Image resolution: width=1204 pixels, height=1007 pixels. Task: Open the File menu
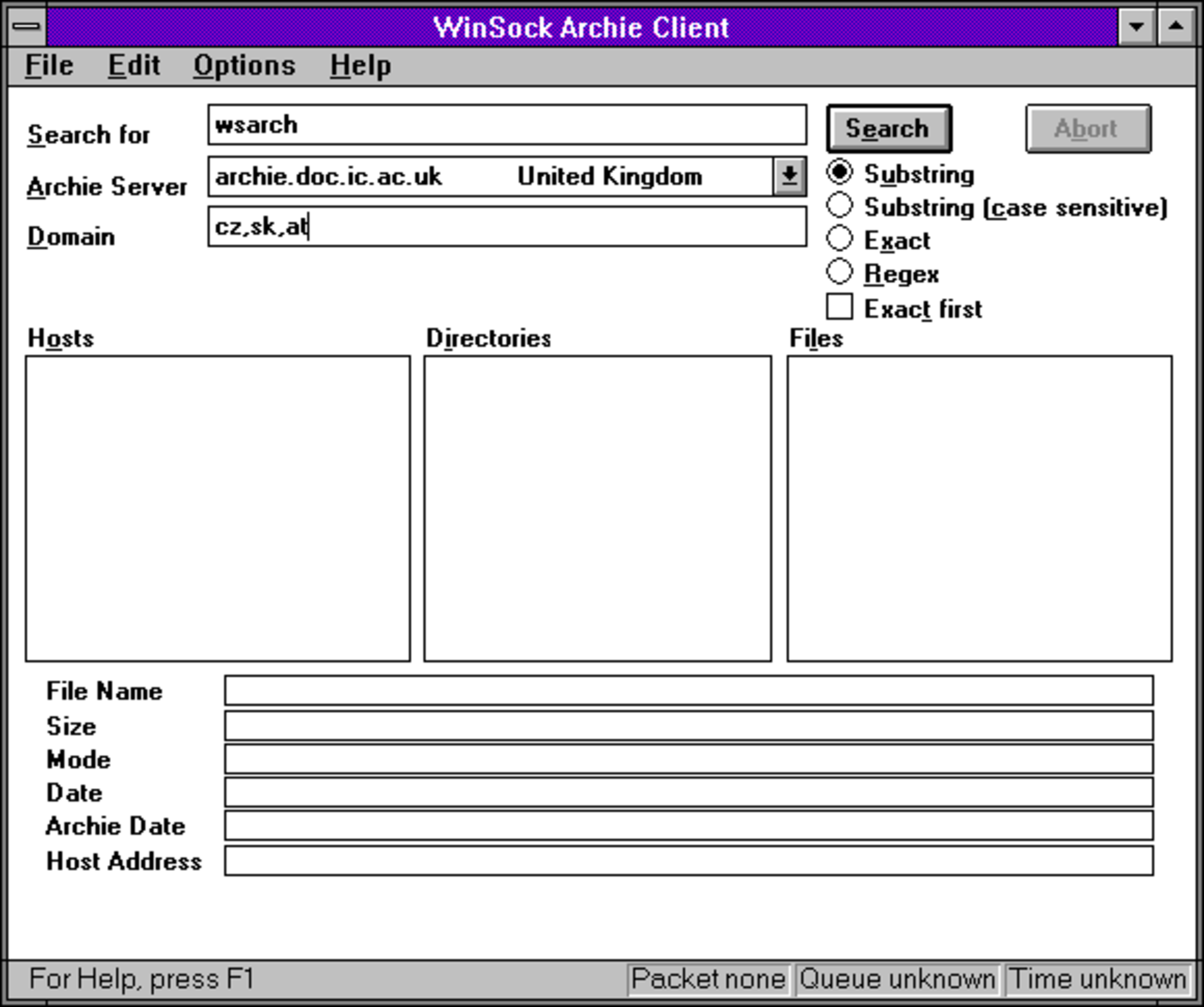click(x=50, y=65)
